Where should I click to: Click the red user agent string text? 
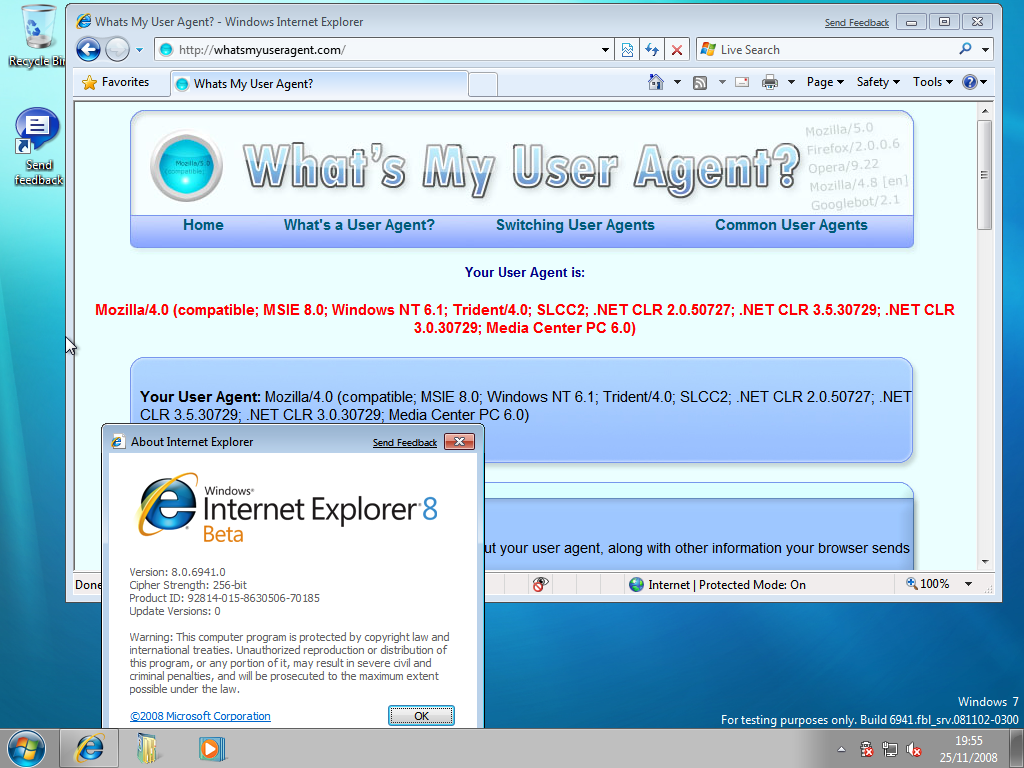click(x=524, y=319)
